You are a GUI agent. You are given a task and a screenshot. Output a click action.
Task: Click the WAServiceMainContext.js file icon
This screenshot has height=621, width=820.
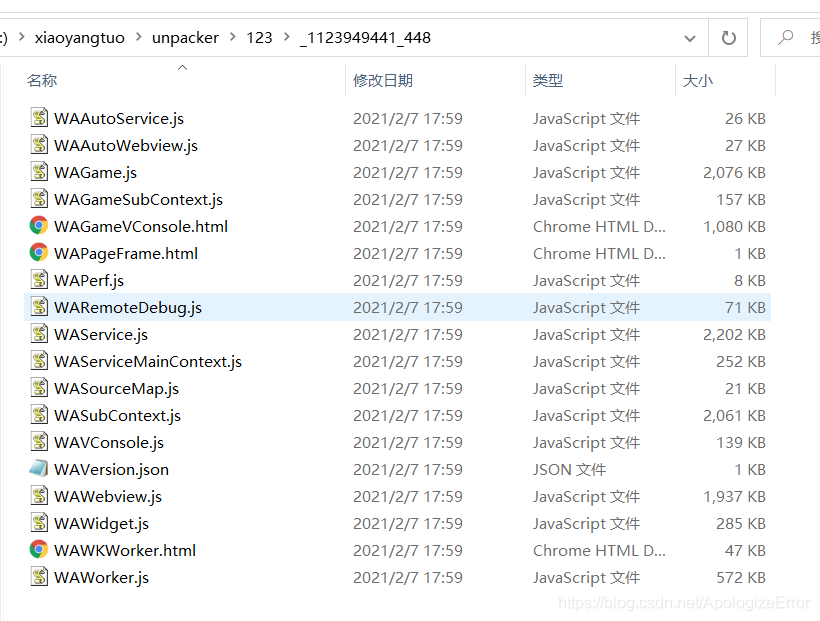[39, 361]
